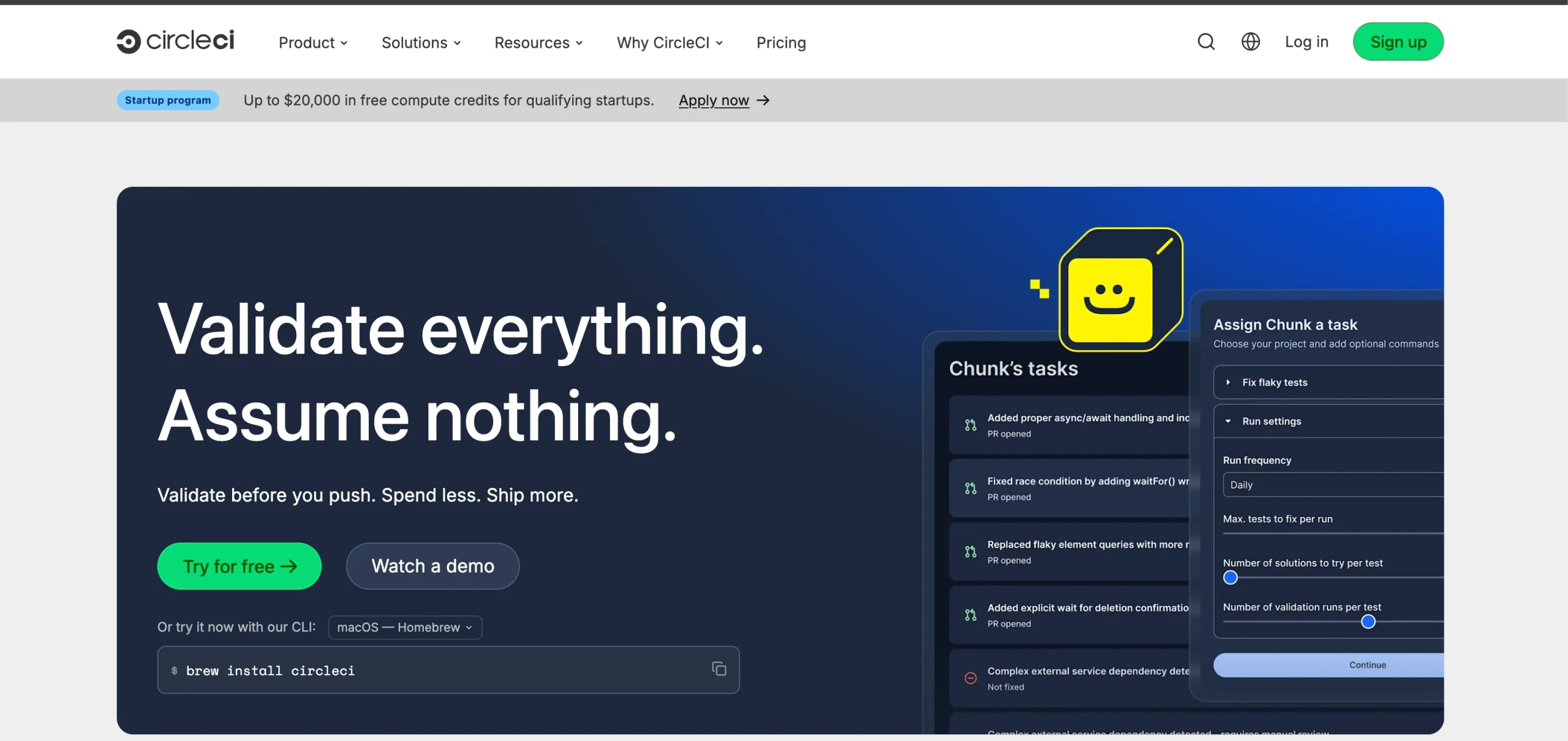Collapse the Run settings section
This screenshot has width=1568, height=741.
tap(1328, 421)
